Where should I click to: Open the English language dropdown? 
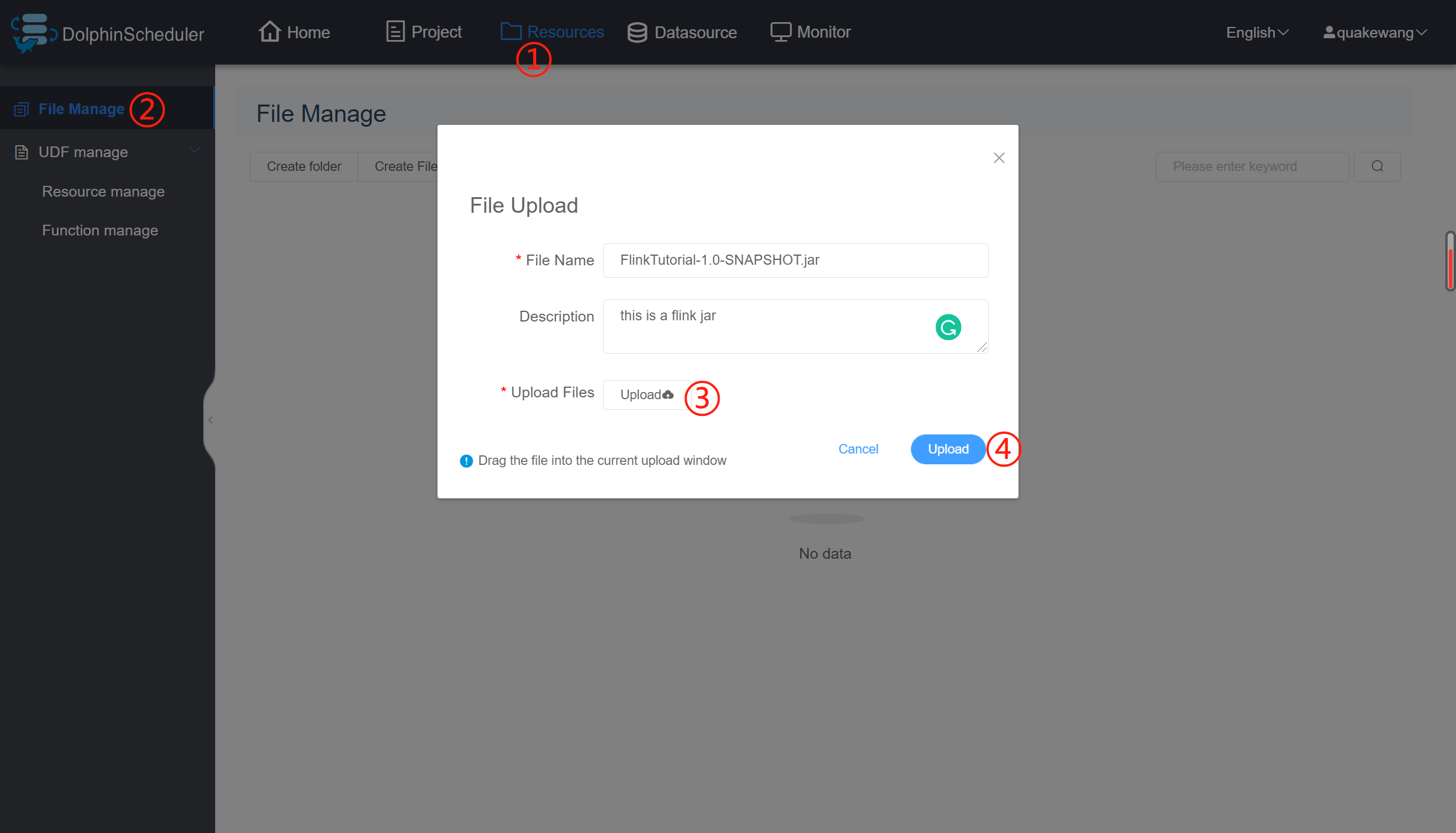[1257, 32]
